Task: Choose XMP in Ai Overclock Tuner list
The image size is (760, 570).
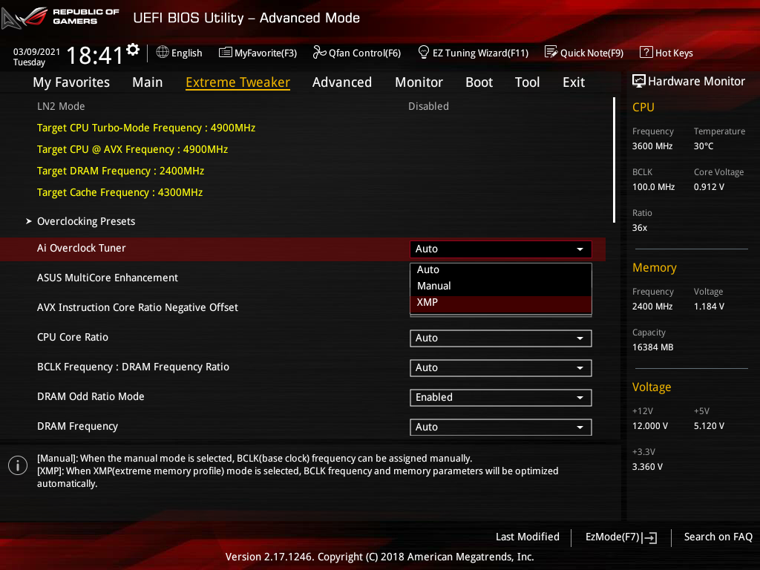Action: click(501, 302)
